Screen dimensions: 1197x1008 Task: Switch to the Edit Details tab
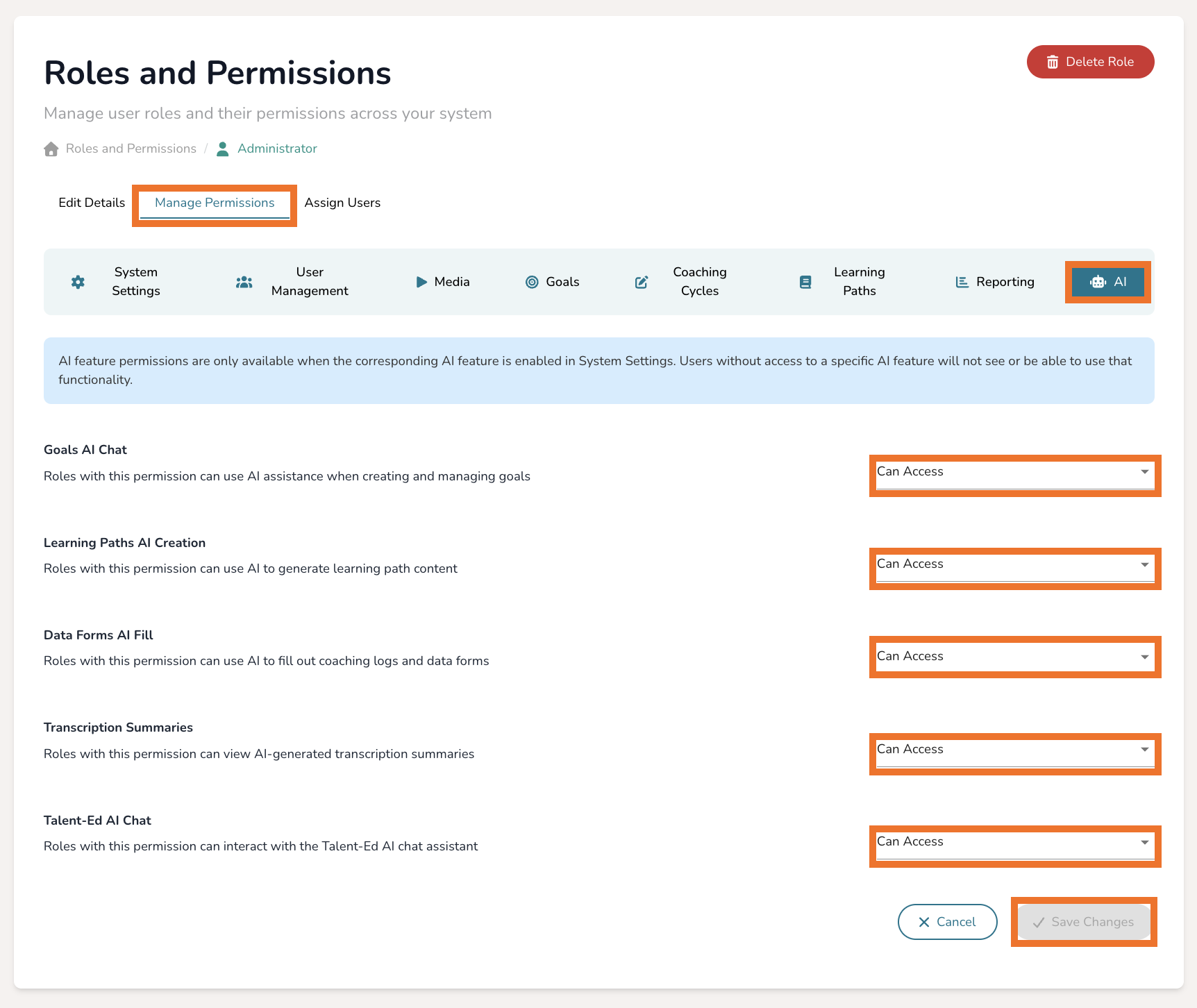click(x=92, y=203)
